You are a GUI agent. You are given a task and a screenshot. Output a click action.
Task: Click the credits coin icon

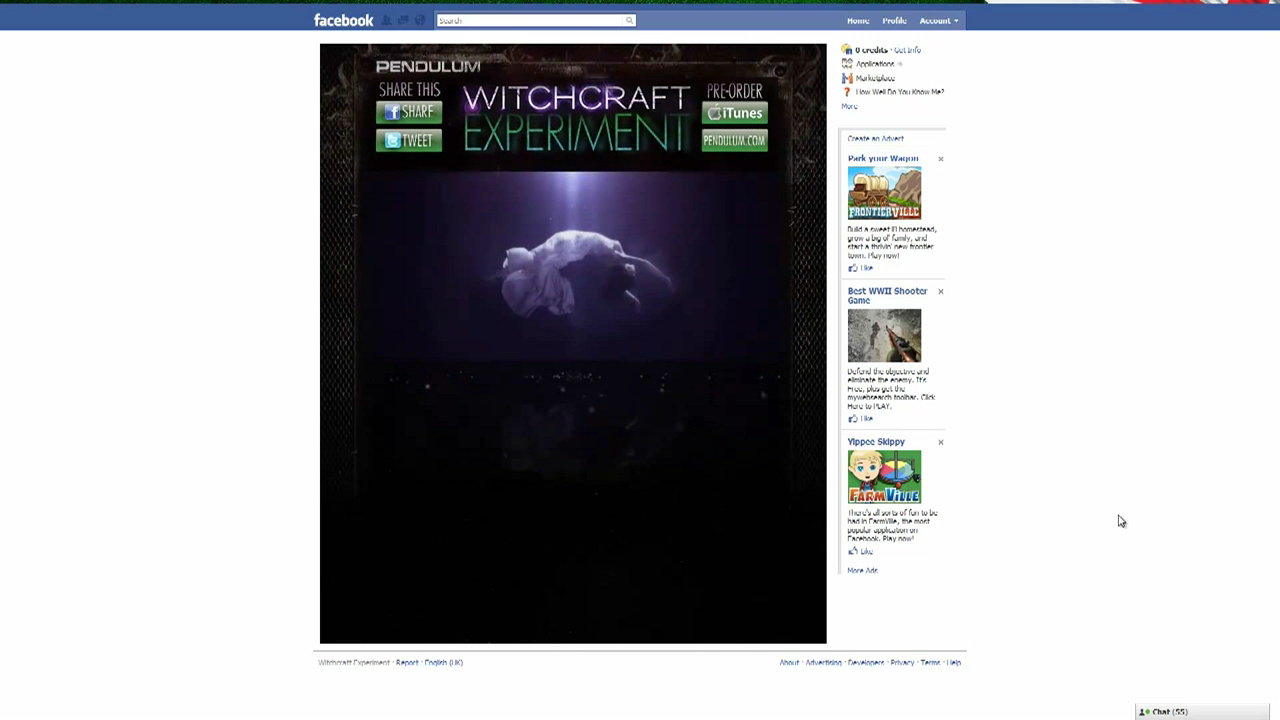point(847,50)
